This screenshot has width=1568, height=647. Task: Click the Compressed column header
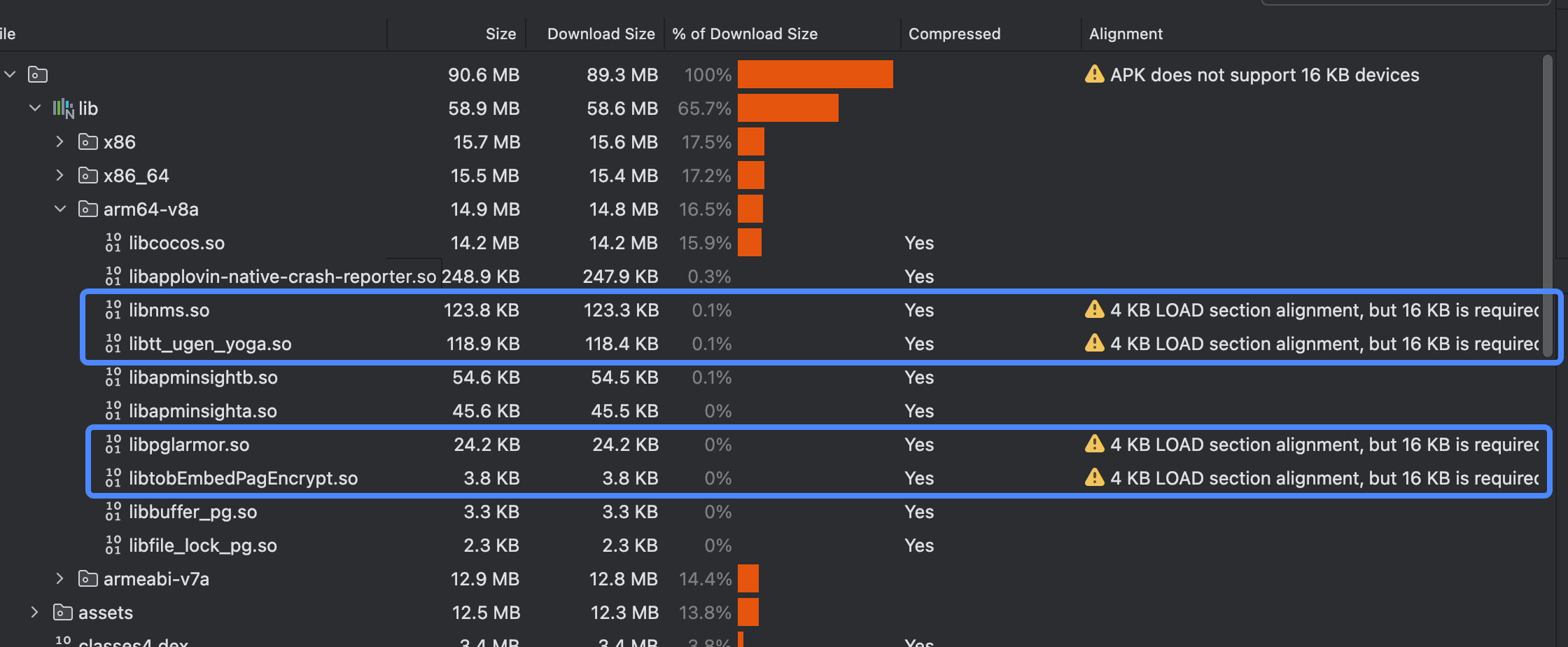(x=954, y=34)
